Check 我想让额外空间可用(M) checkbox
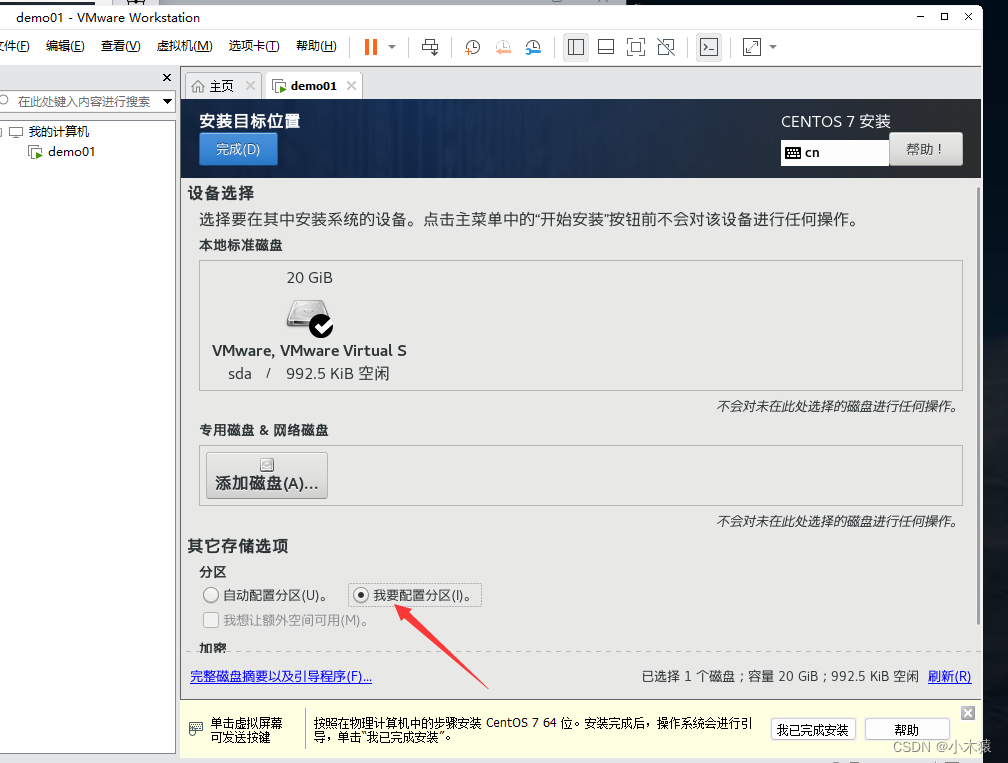This screenshot has width=1008, height=763. (x=211, y=620)
